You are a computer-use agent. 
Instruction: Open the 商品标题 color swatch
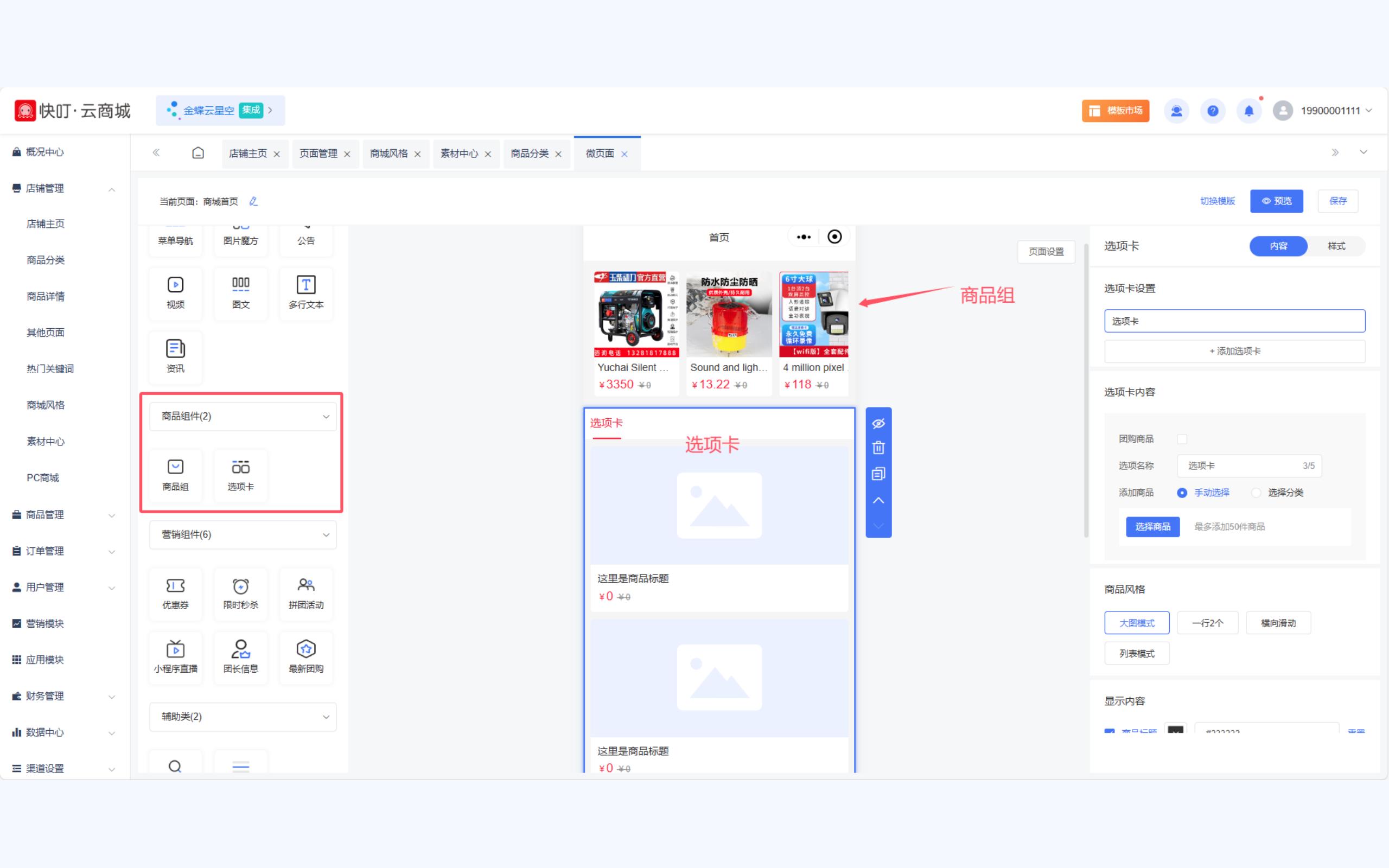coord(1175,729)
